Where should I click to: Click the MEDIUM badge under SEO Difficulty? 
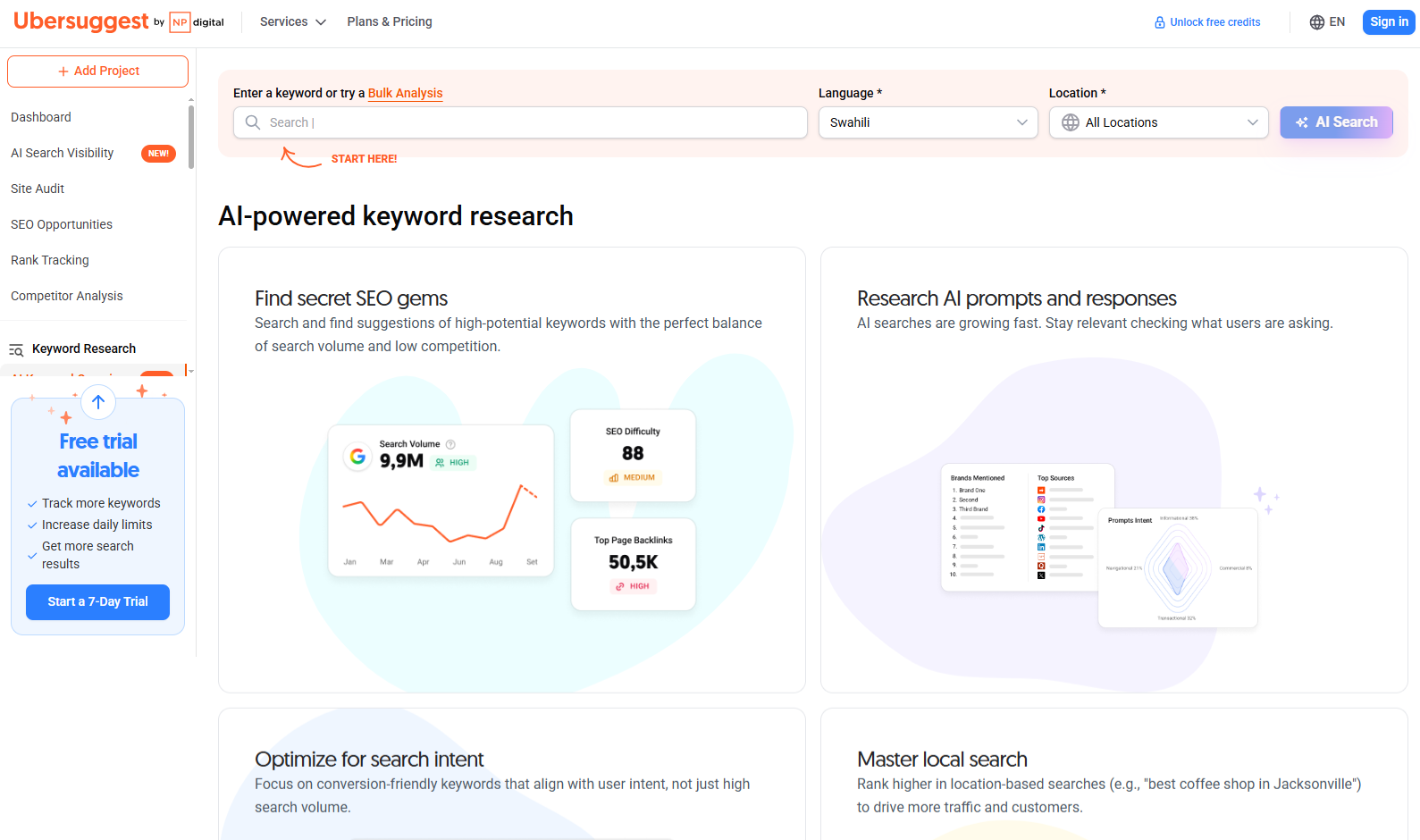pyautogui.click(x=633, y=478)
